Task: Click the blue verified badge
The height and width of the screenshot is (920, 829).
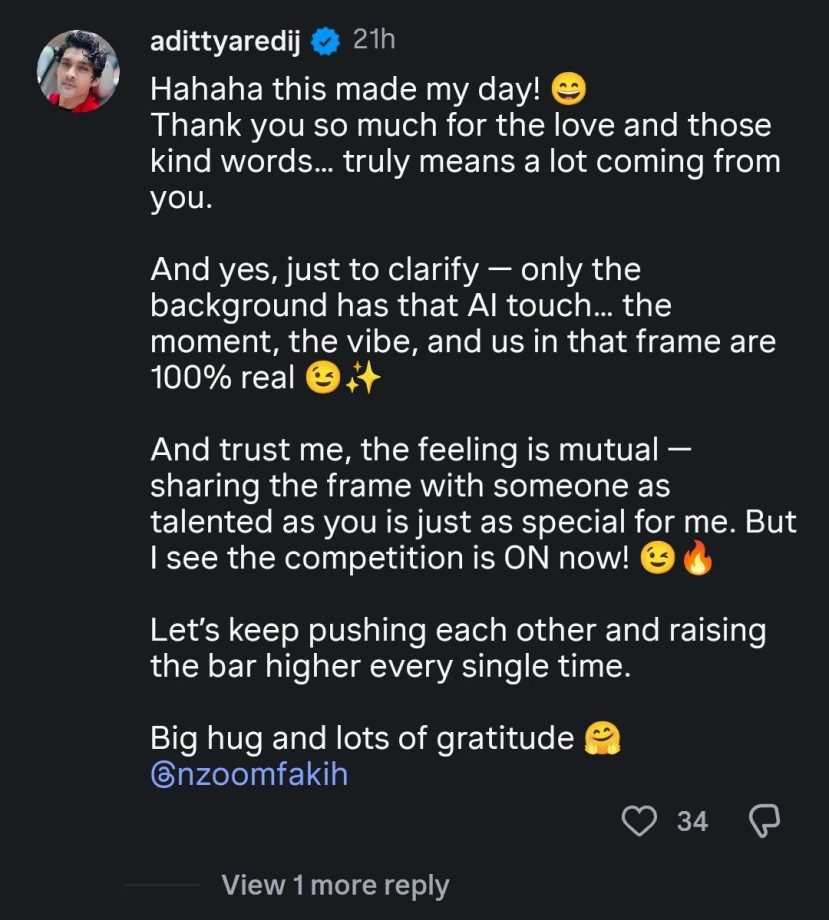Action: point(325,41)
